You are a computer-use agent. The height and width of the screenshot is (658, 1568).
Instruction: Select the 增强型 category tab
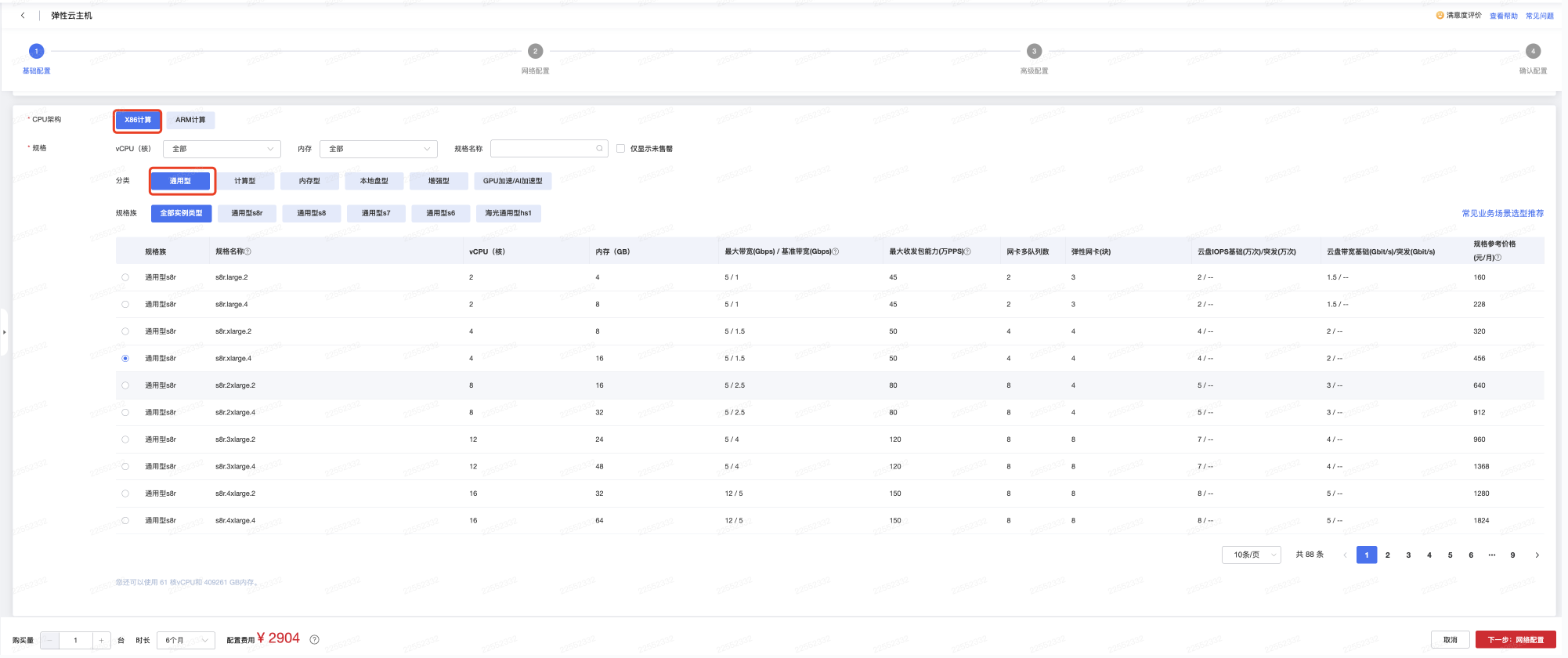click(x=439, y=181)
